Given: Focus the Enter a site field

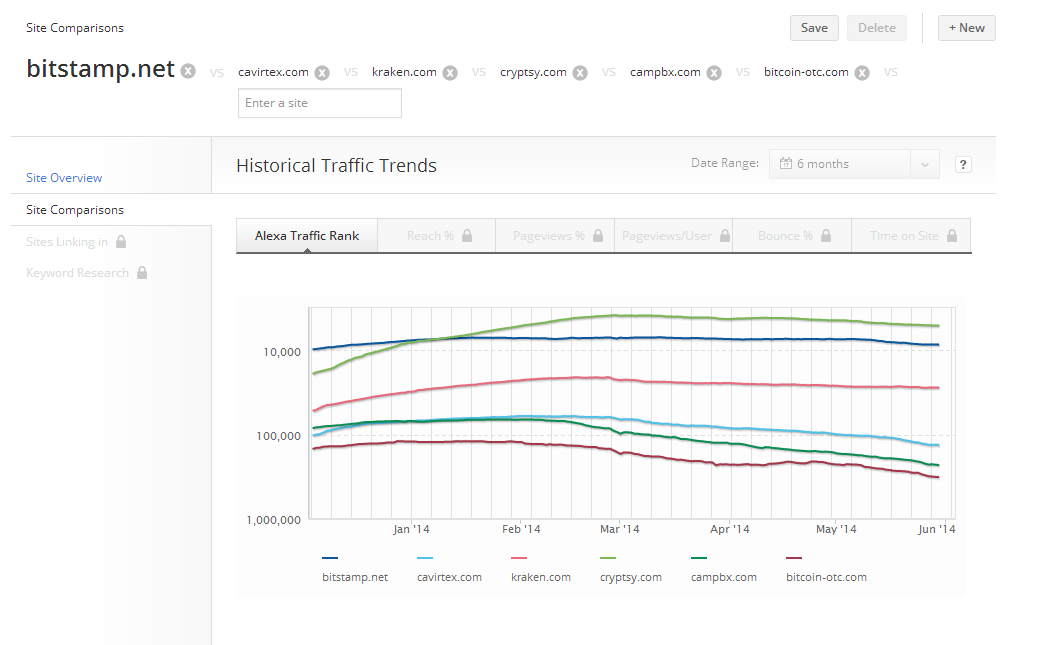Looking at the screenshot, I should pos(319,103).
